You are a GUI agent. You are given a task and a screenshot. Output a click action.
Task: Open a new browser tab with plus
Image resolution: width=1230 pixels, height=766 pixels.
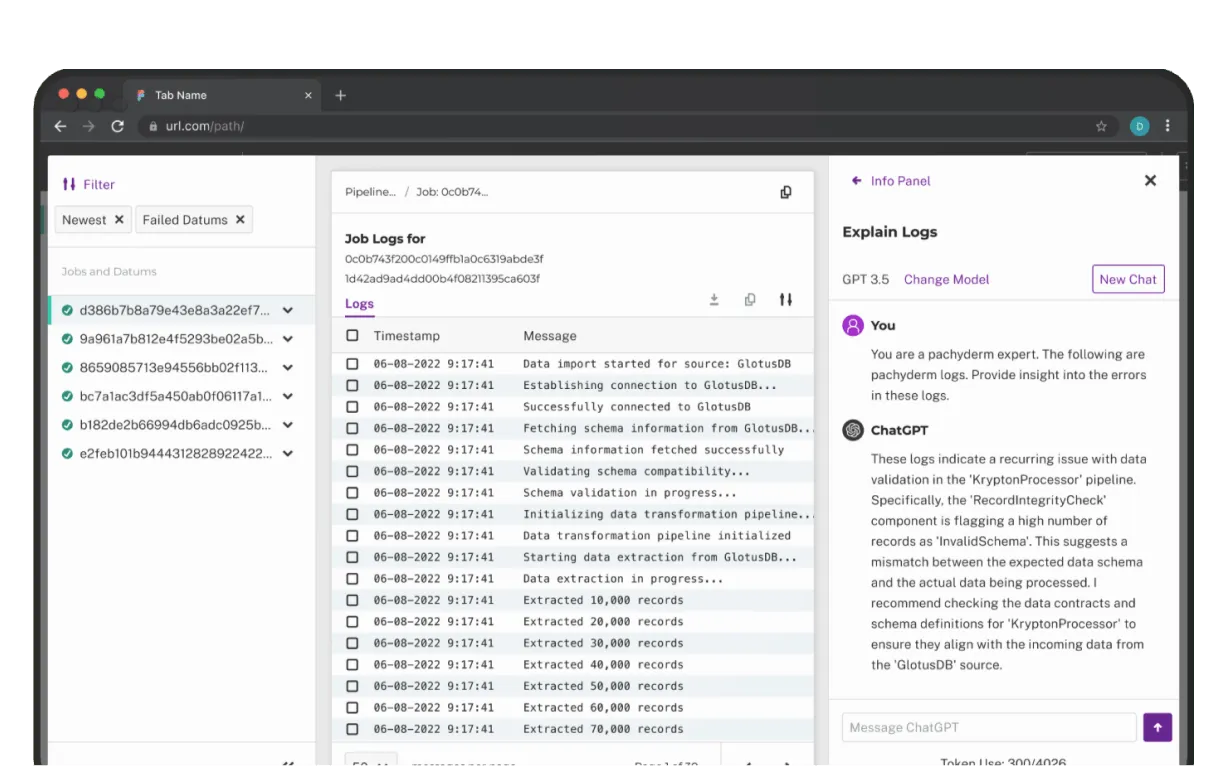click(340, 95)
